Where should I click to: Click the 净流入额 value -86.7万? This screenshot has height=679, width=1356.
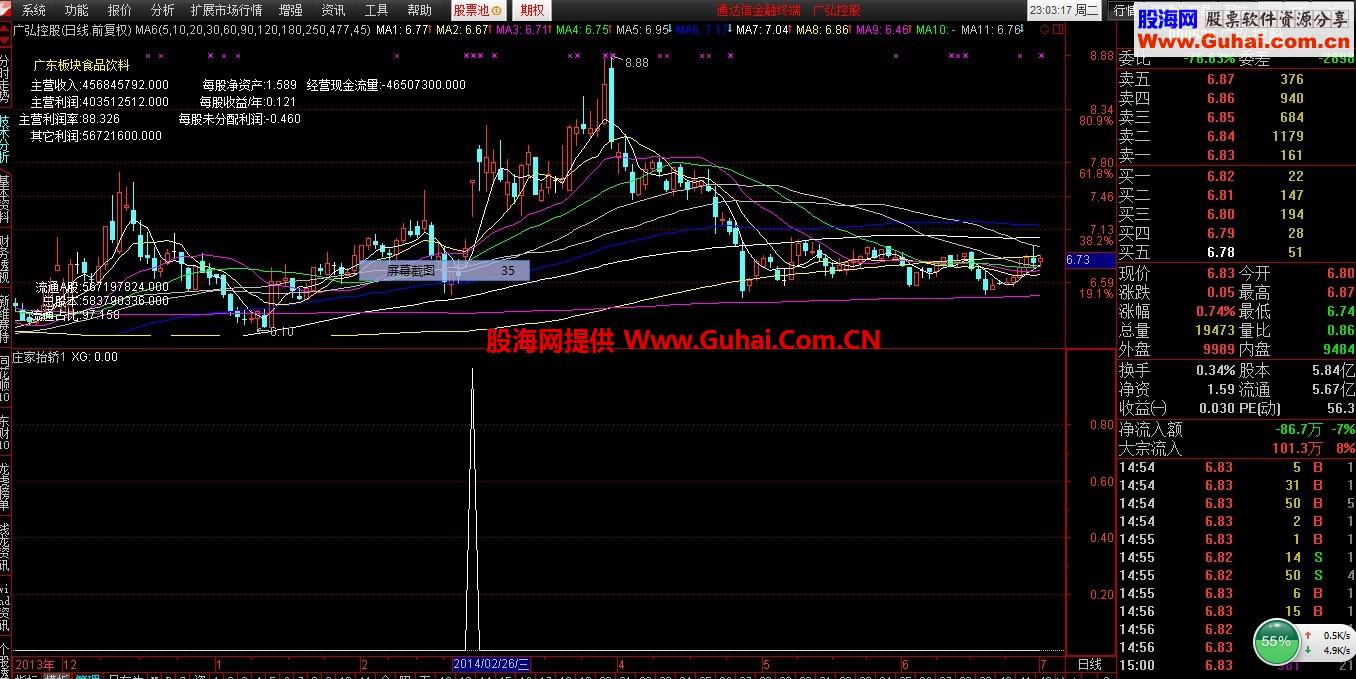pyautogui.click(x=1297, y=429)
